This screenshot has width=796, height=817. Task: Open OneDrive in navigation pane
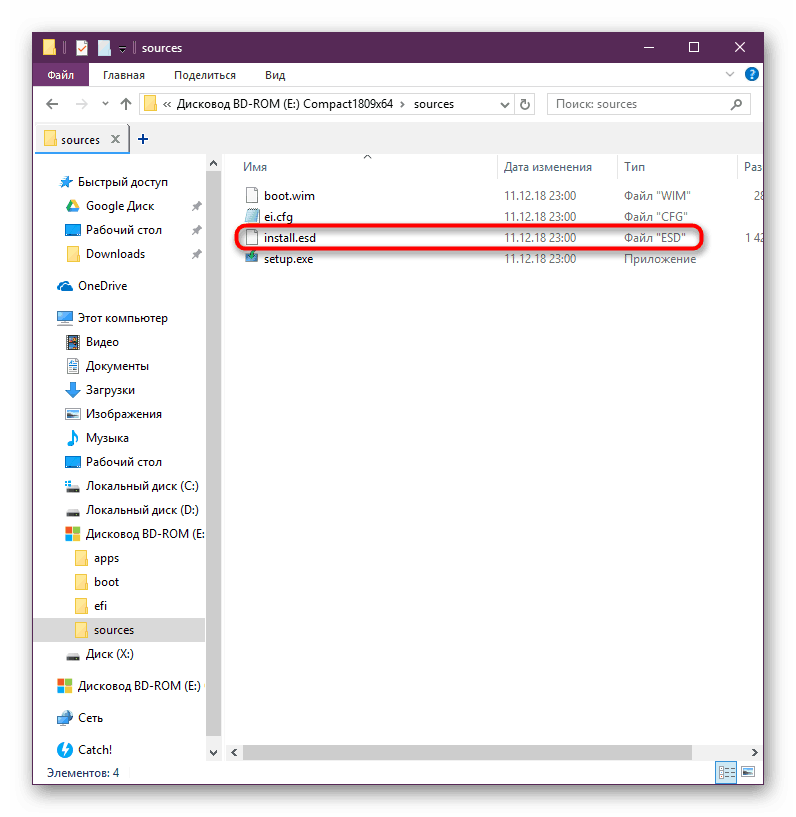[x=102, y=286]
